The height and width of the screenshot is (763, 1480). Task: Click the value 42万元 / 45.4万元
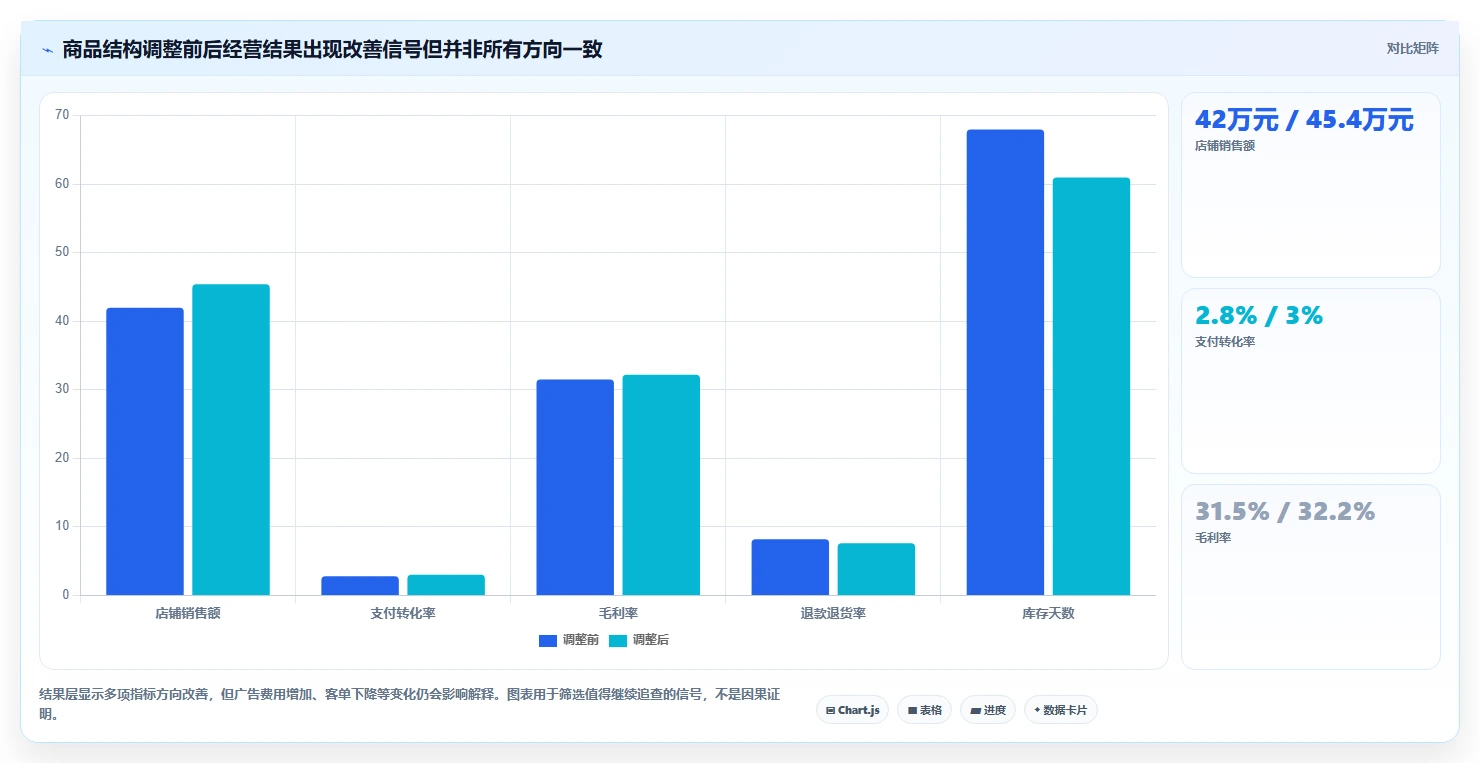pyautogui.click(x=1304, y=120)
